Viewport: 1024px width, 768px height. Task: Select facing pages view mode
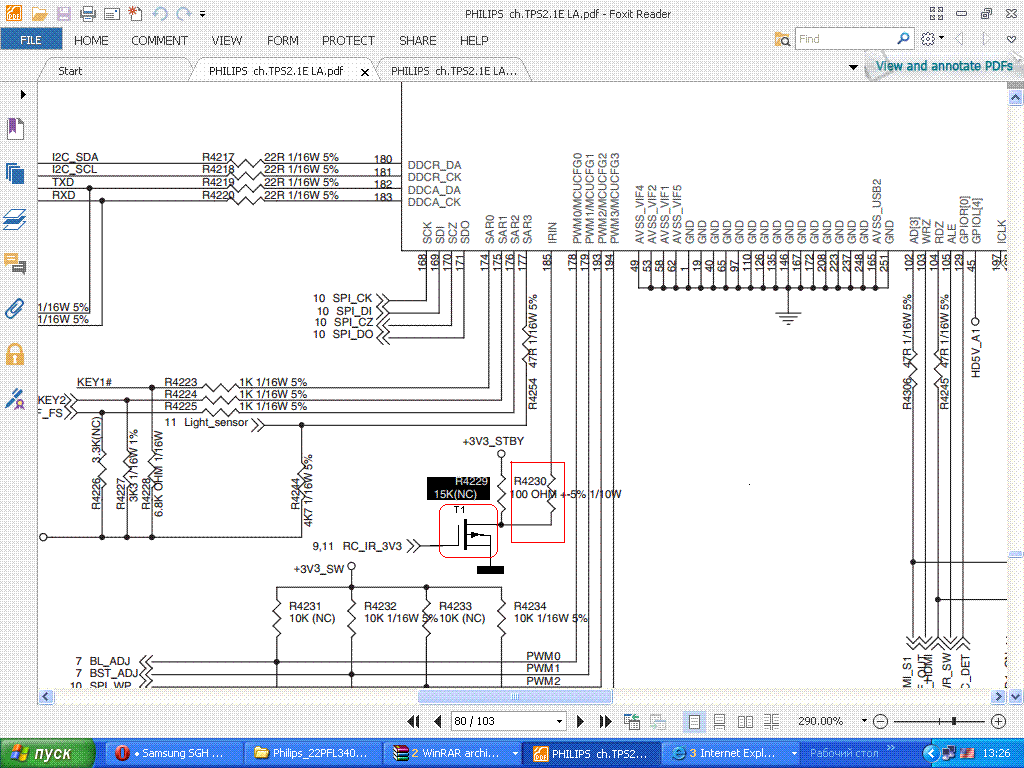point(745,722)
